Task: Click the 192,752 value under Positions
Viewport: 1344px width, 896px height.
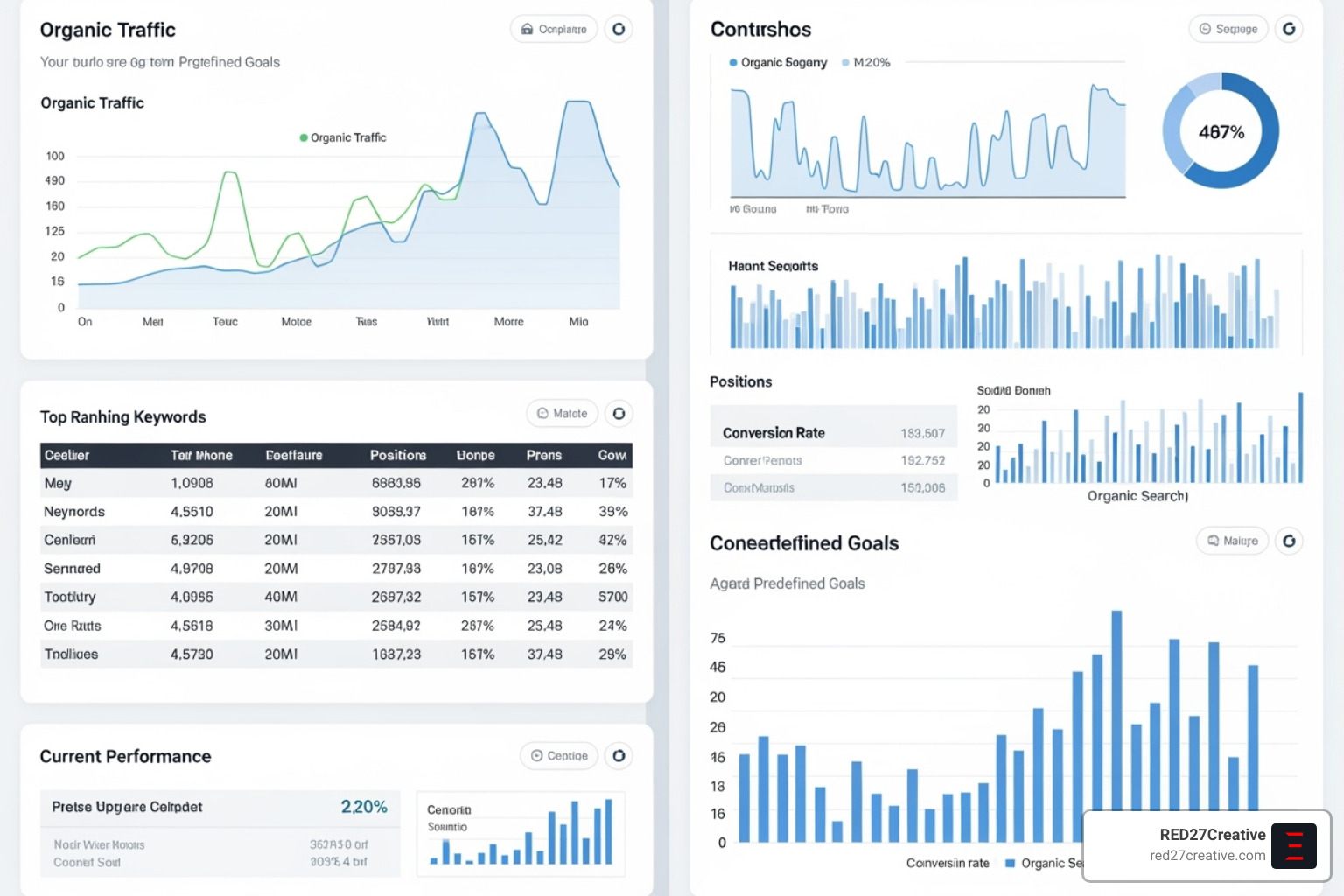Action: [923, 460]
